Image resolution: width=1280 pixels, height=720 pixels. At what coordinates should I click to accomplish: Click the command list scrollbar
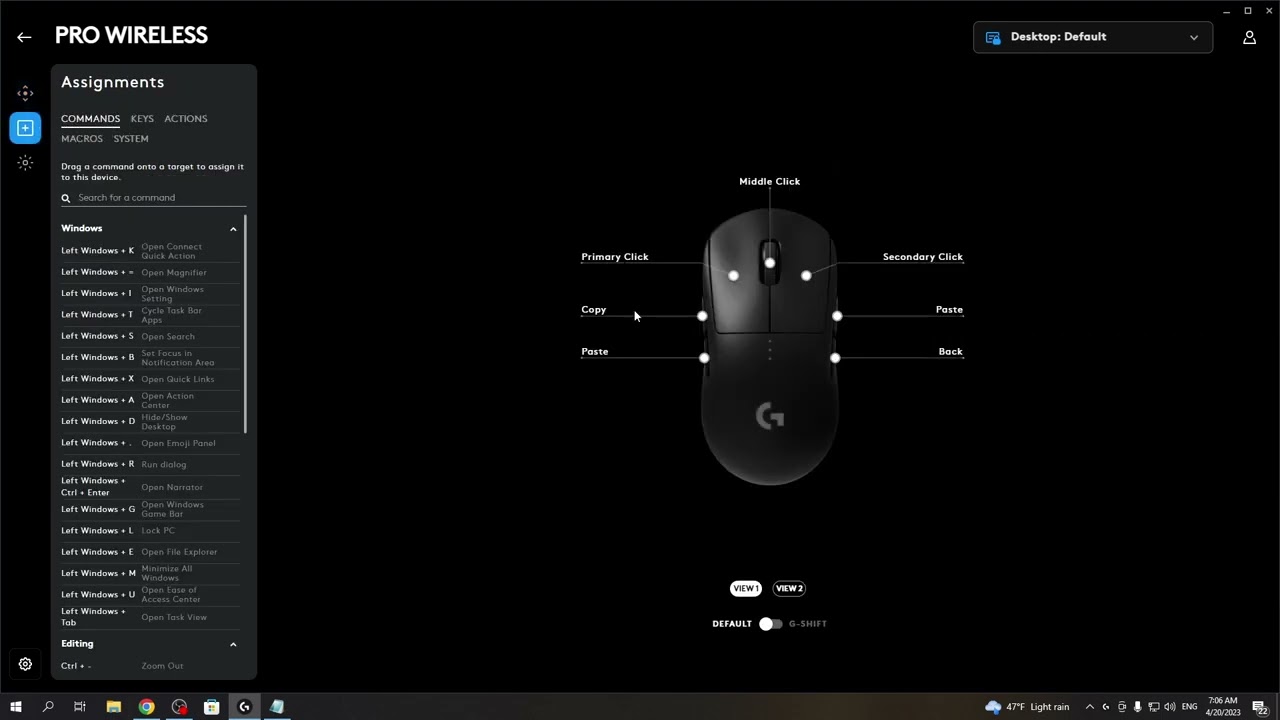coord(245,324)
